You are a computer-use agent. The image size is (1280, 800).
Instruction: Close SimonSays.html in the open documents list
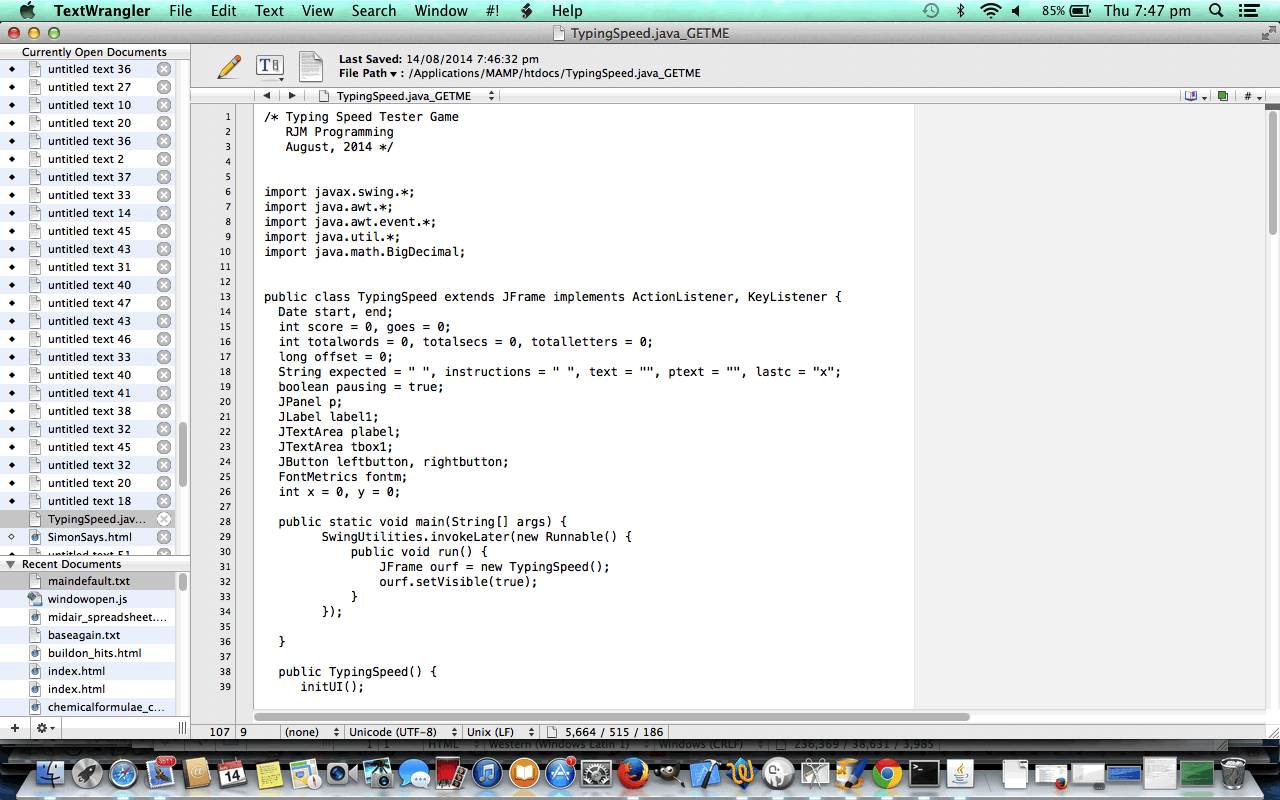point(164,537)
